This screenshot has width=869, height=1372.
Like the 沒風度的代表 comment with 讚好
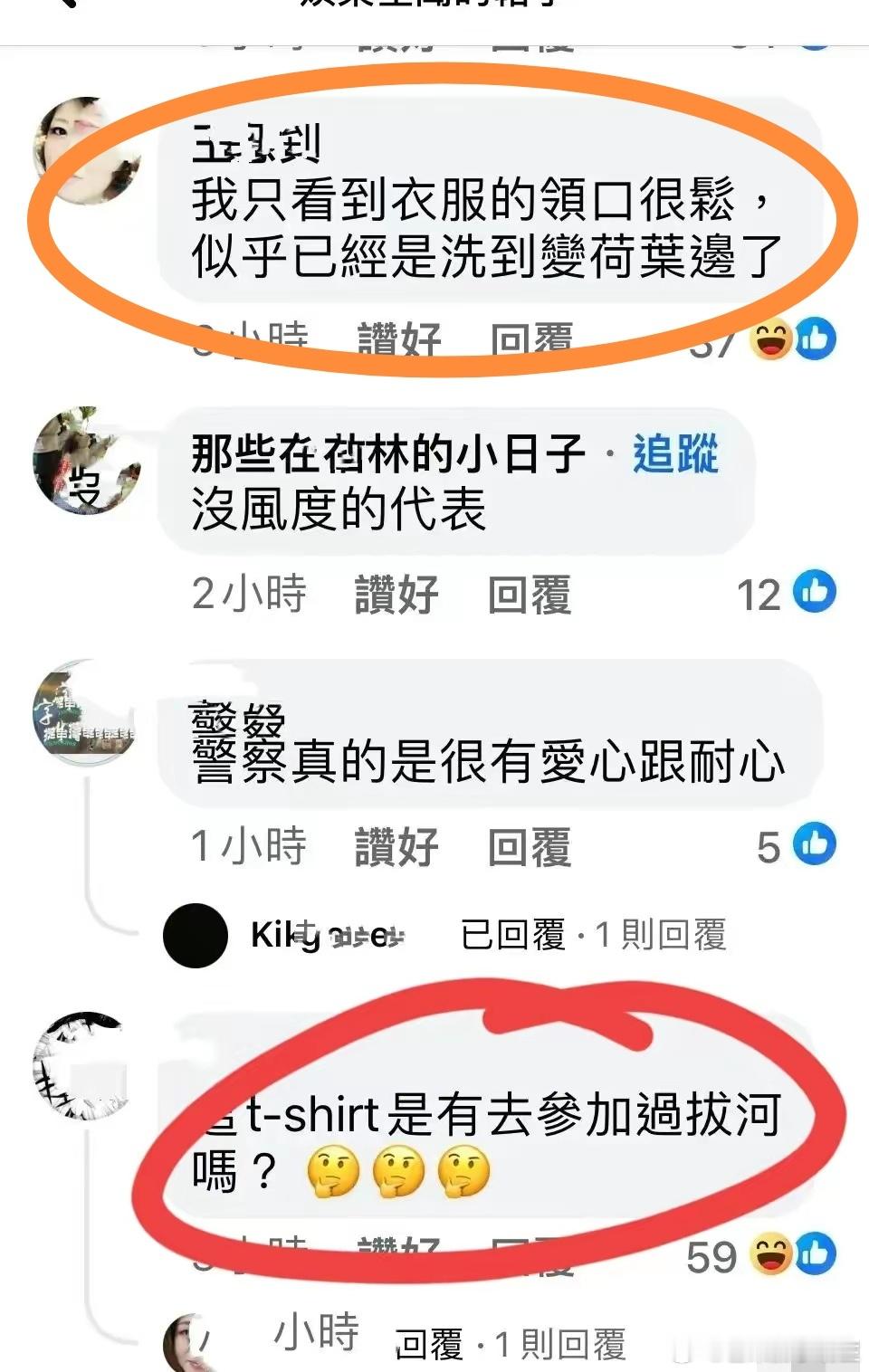[x=396, y=594]
